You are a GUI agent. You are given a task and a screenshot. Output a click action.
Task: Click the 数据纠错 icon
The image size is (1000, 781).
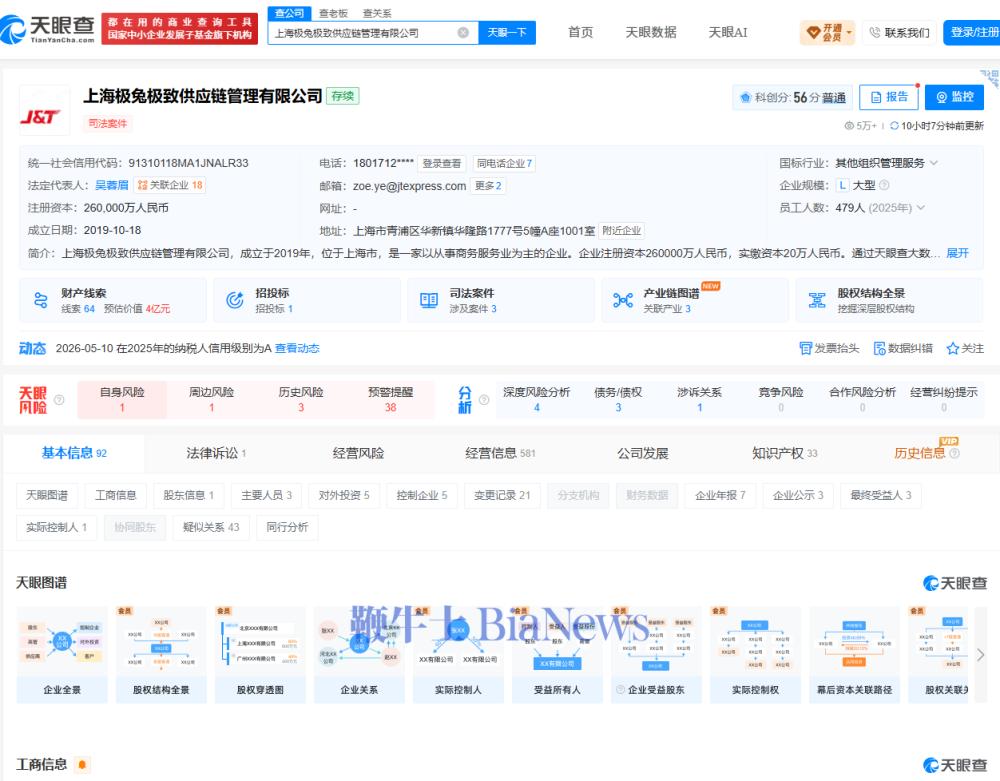(x=879, y=348)
